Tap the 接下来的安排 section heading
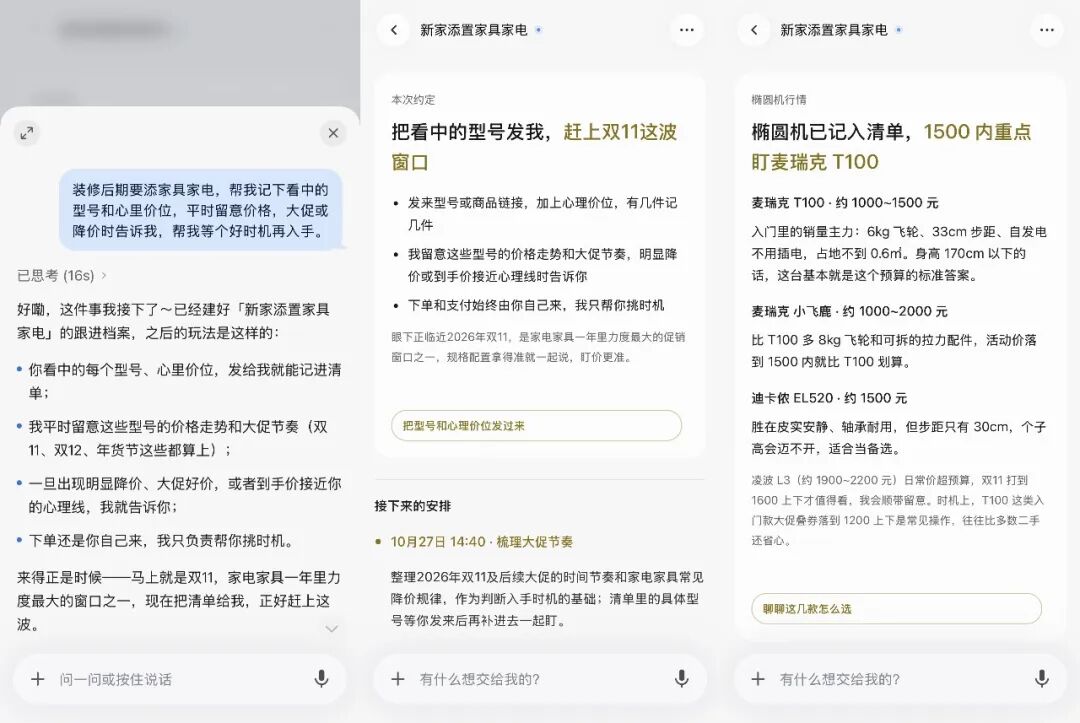The image size is (1080, 723). pos(413,506)
